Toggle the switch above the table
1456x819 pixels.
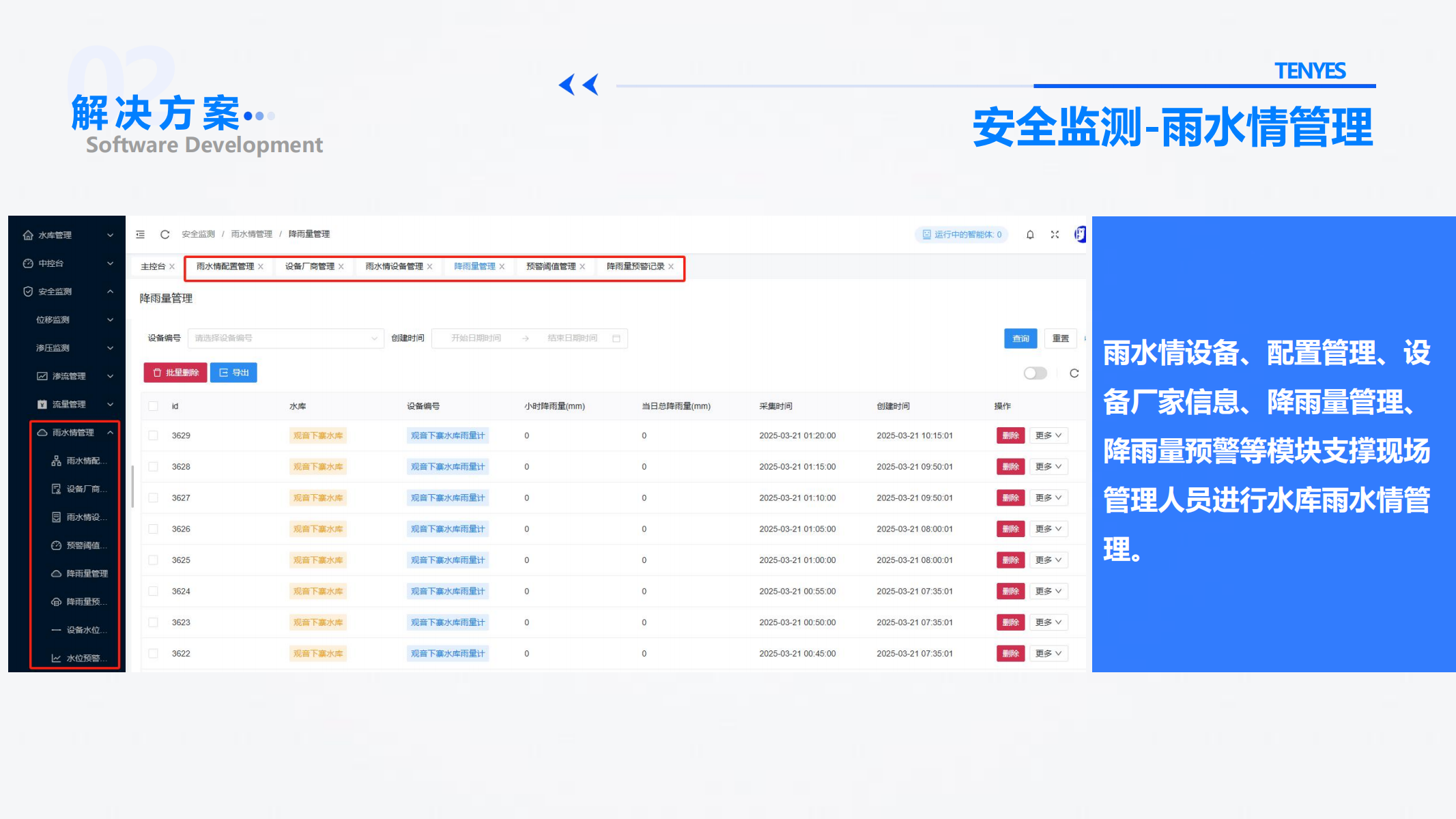pos(1035,373)
